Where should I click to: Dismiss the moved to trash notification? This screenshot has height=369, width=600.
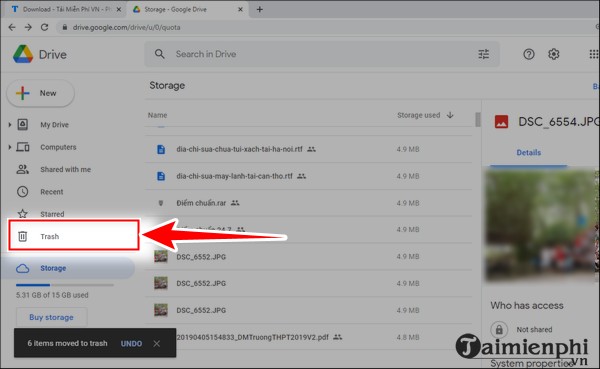pos(157,344)
